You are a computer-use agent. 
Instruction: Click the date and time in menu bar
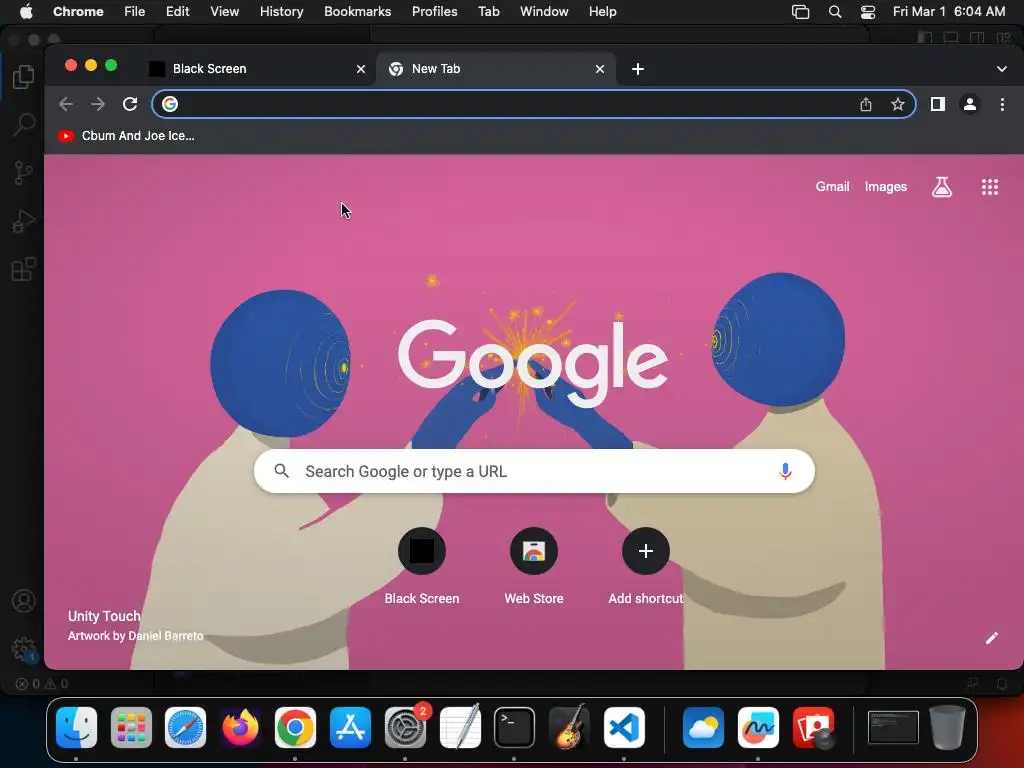click(x=949, y=12)
